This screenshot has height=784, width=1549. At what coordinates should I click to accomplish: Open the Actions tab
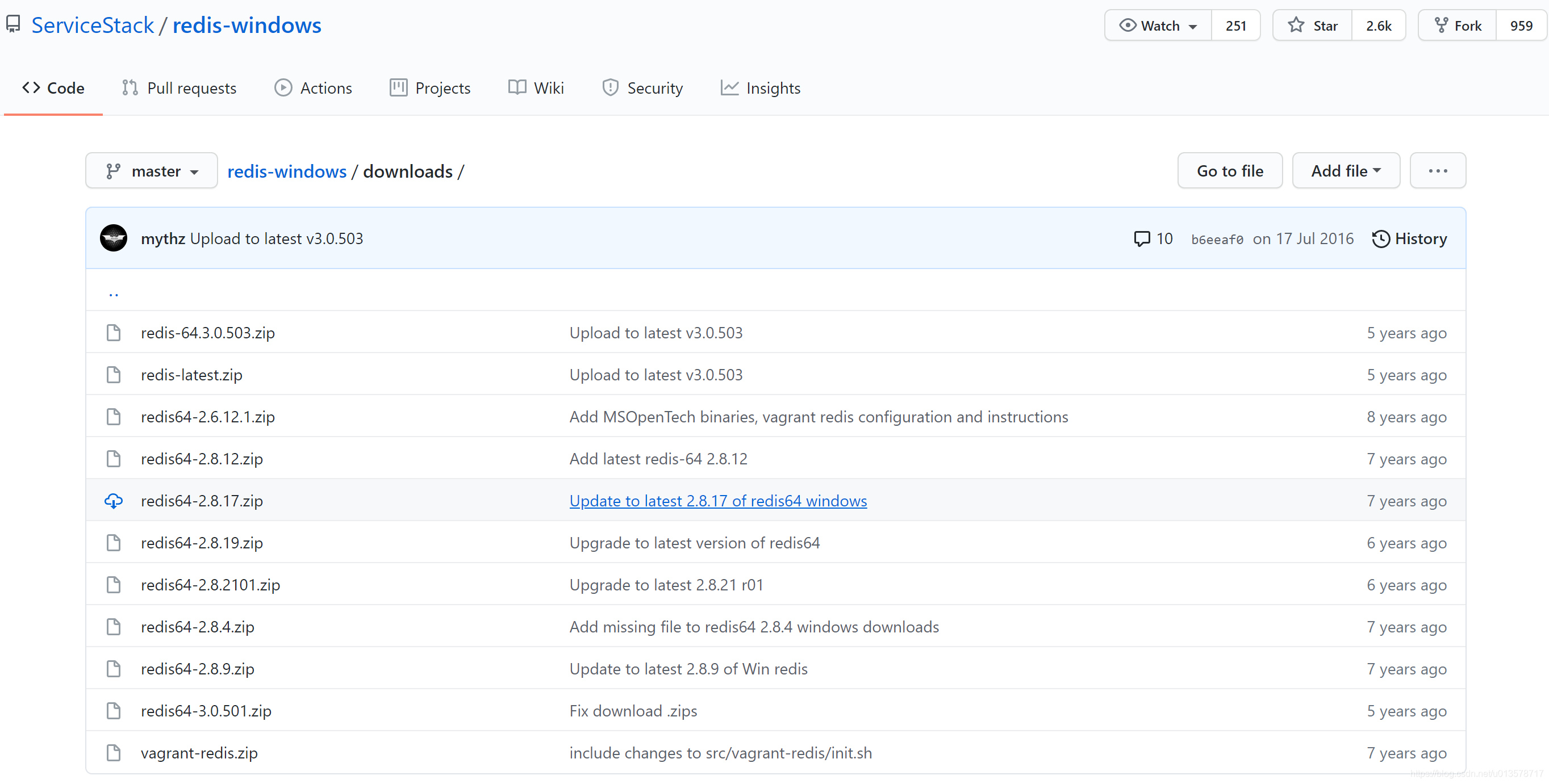[x=314, y=89]
